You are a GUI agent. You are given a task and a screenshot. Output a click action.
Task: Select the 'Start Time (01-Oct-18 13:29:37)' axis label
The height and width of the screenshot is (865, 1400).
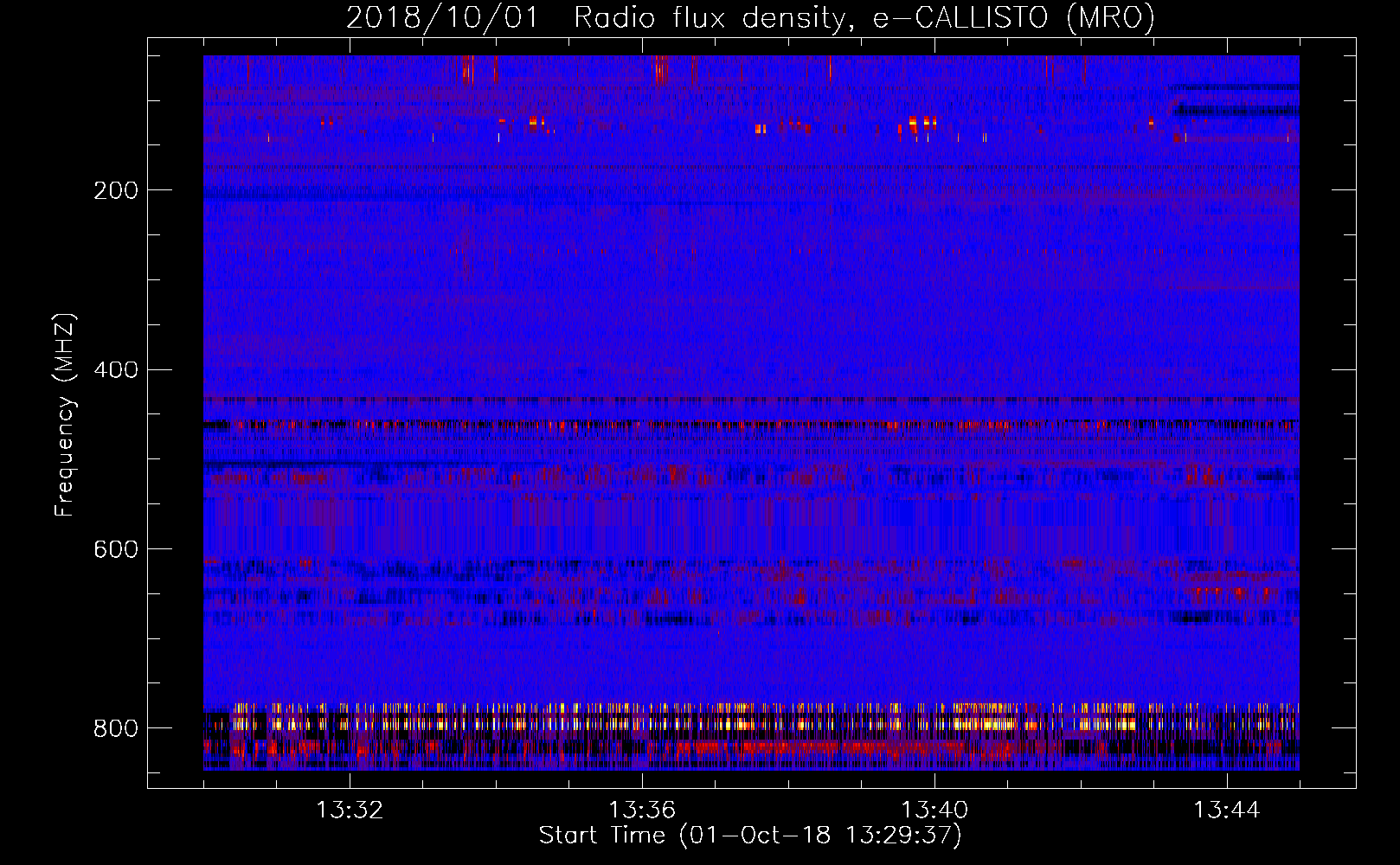pos(751,836)
